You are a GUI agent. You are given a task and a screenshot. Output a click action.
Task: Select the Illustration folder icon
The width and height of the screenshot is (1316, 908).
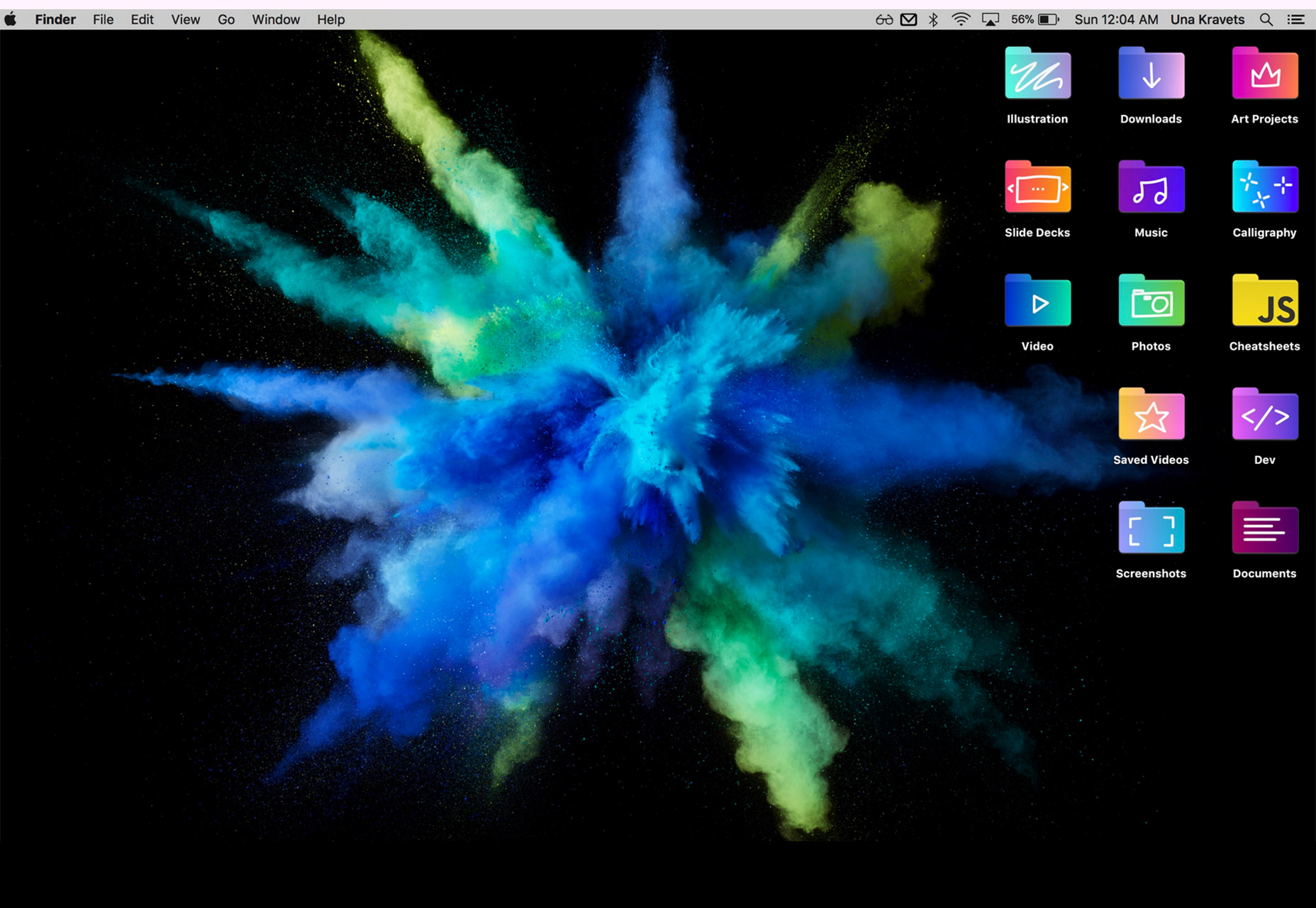pyautogui.click(x=1037, y=73)
